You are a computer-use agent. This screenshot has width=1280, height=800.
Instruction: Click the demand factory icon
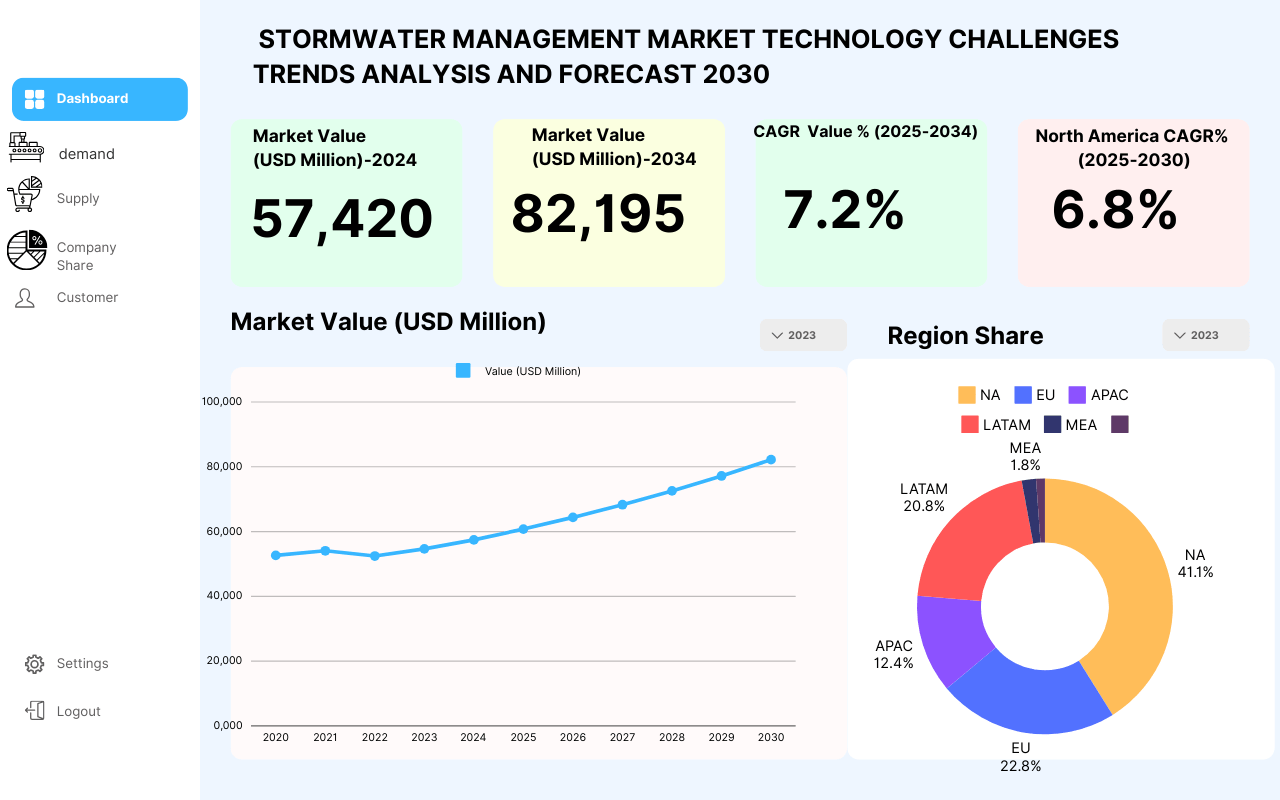tap(26, 147)
